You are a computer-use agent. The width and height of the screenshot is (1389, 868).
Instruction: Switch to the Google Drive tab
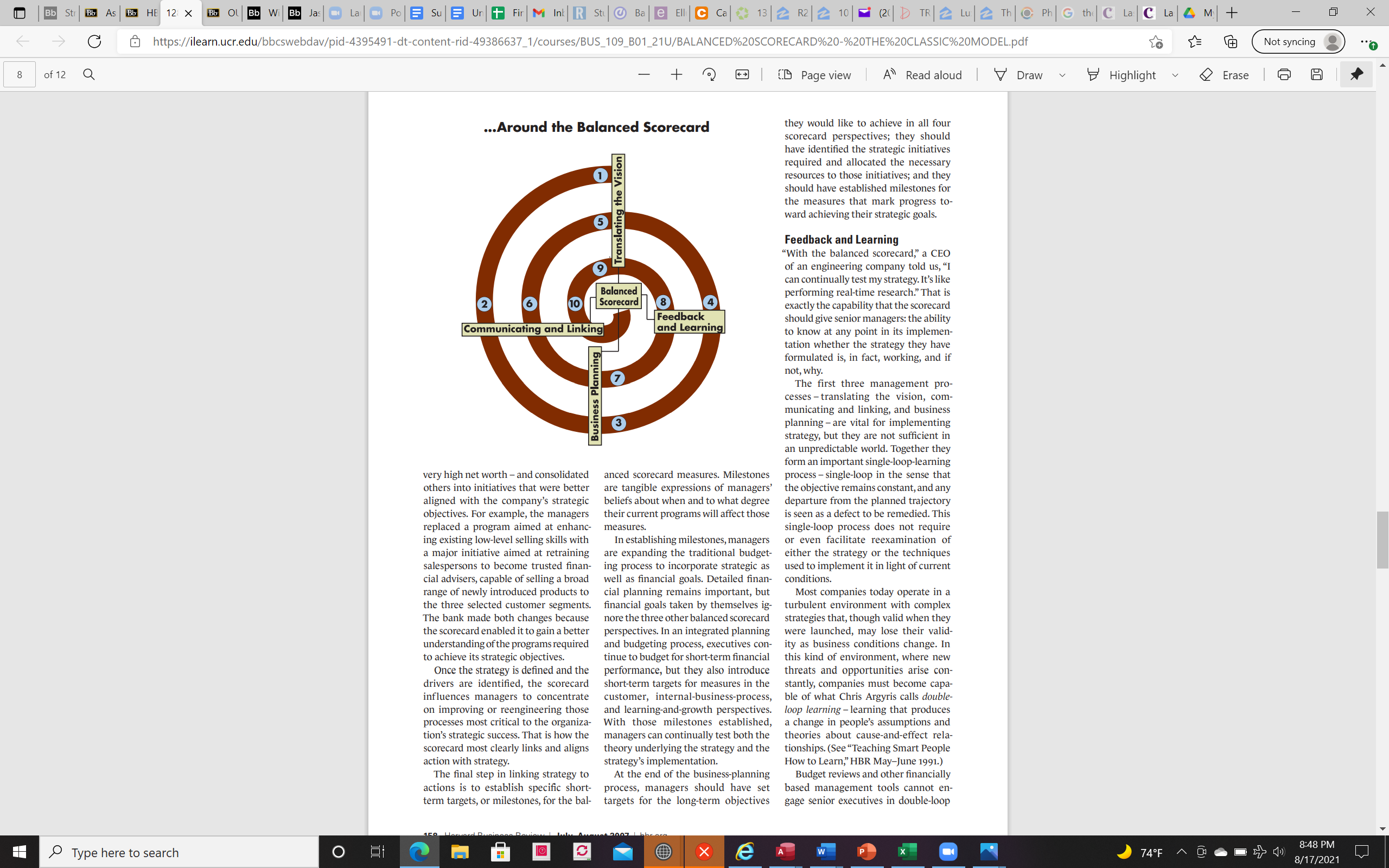[x=1199, y=12]
